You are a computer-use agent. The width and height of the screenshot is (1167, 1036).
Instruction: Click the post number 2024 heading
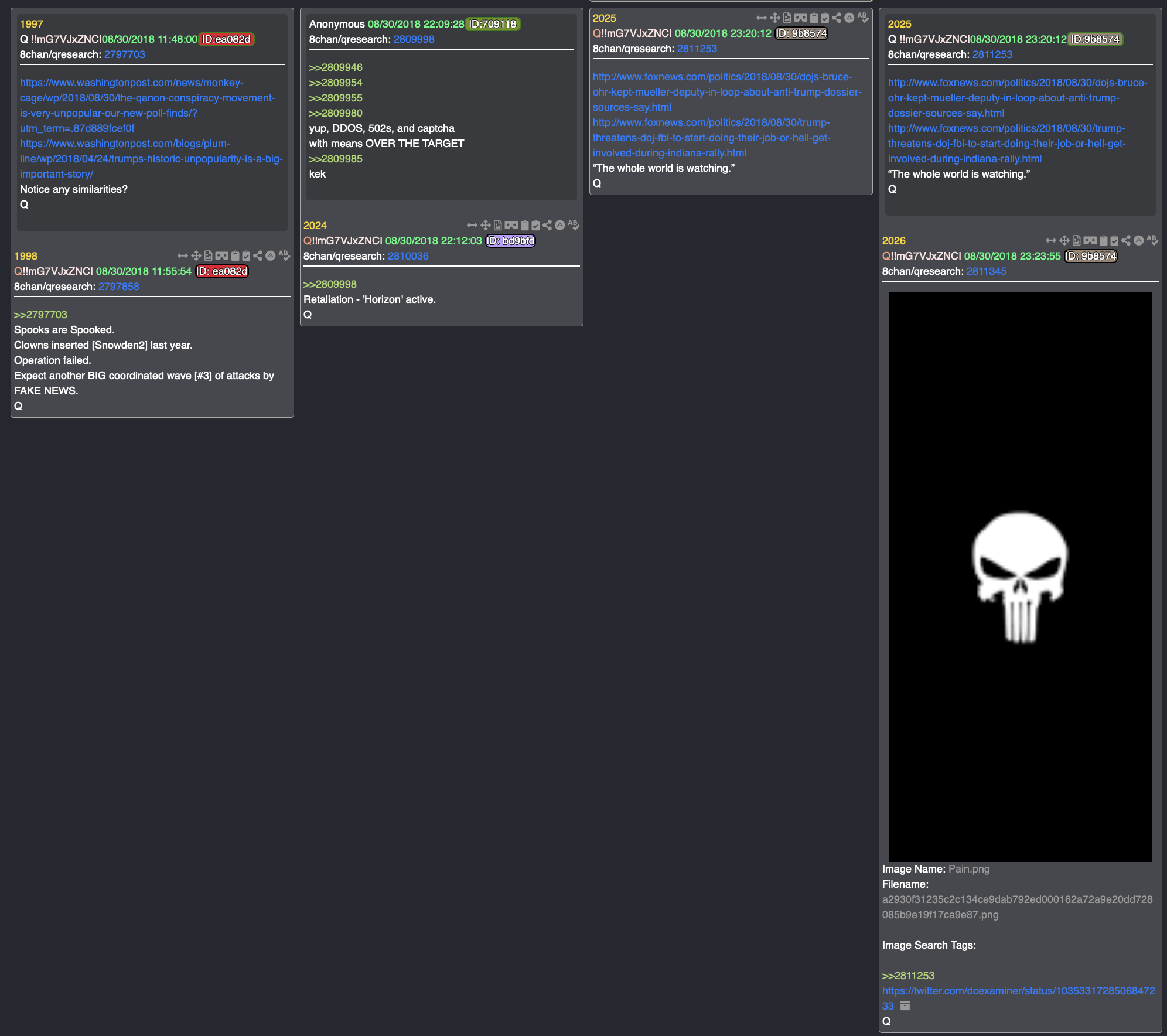click(315, 226)
